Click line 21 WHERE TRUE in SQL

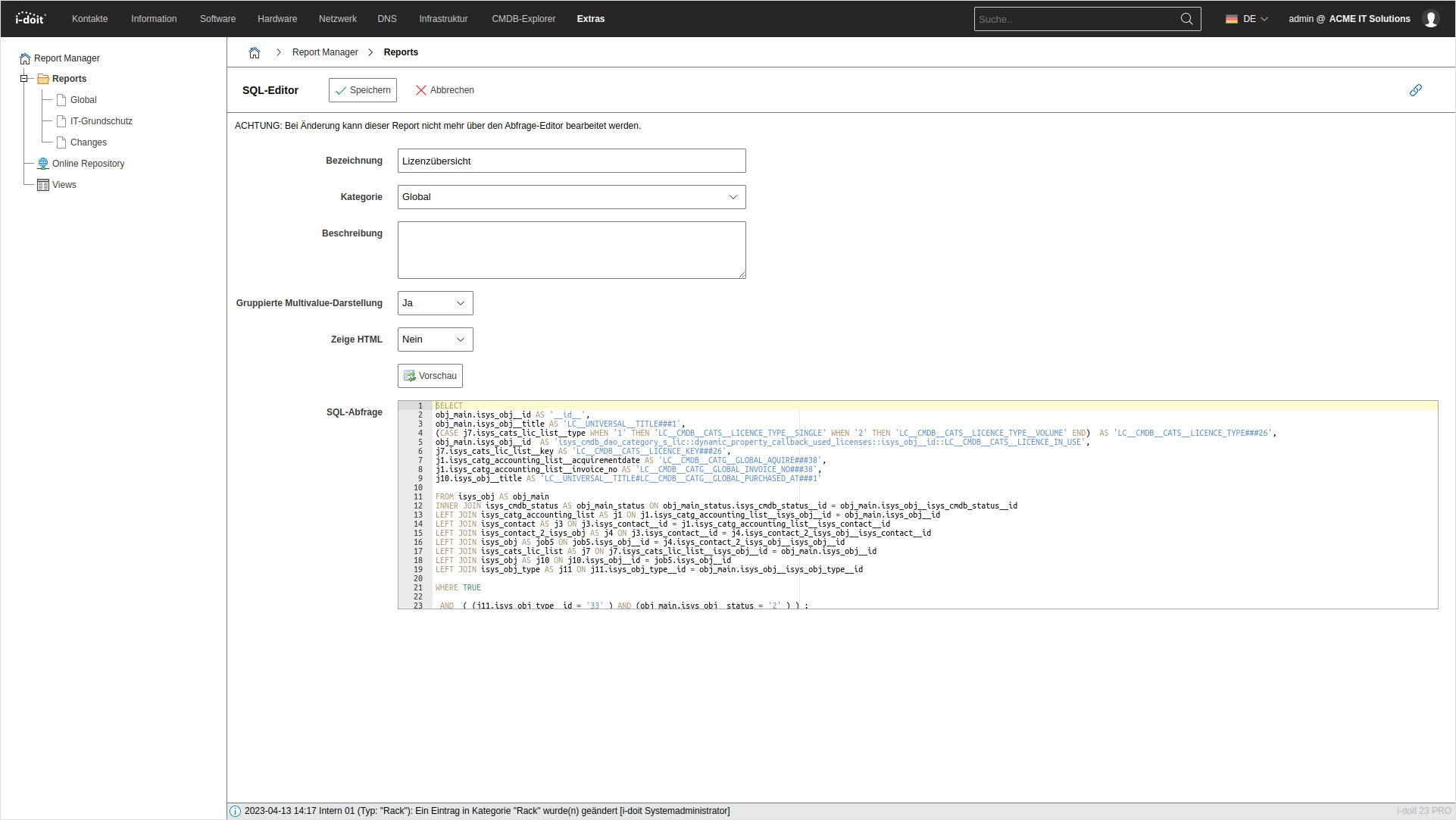[458, 588]
